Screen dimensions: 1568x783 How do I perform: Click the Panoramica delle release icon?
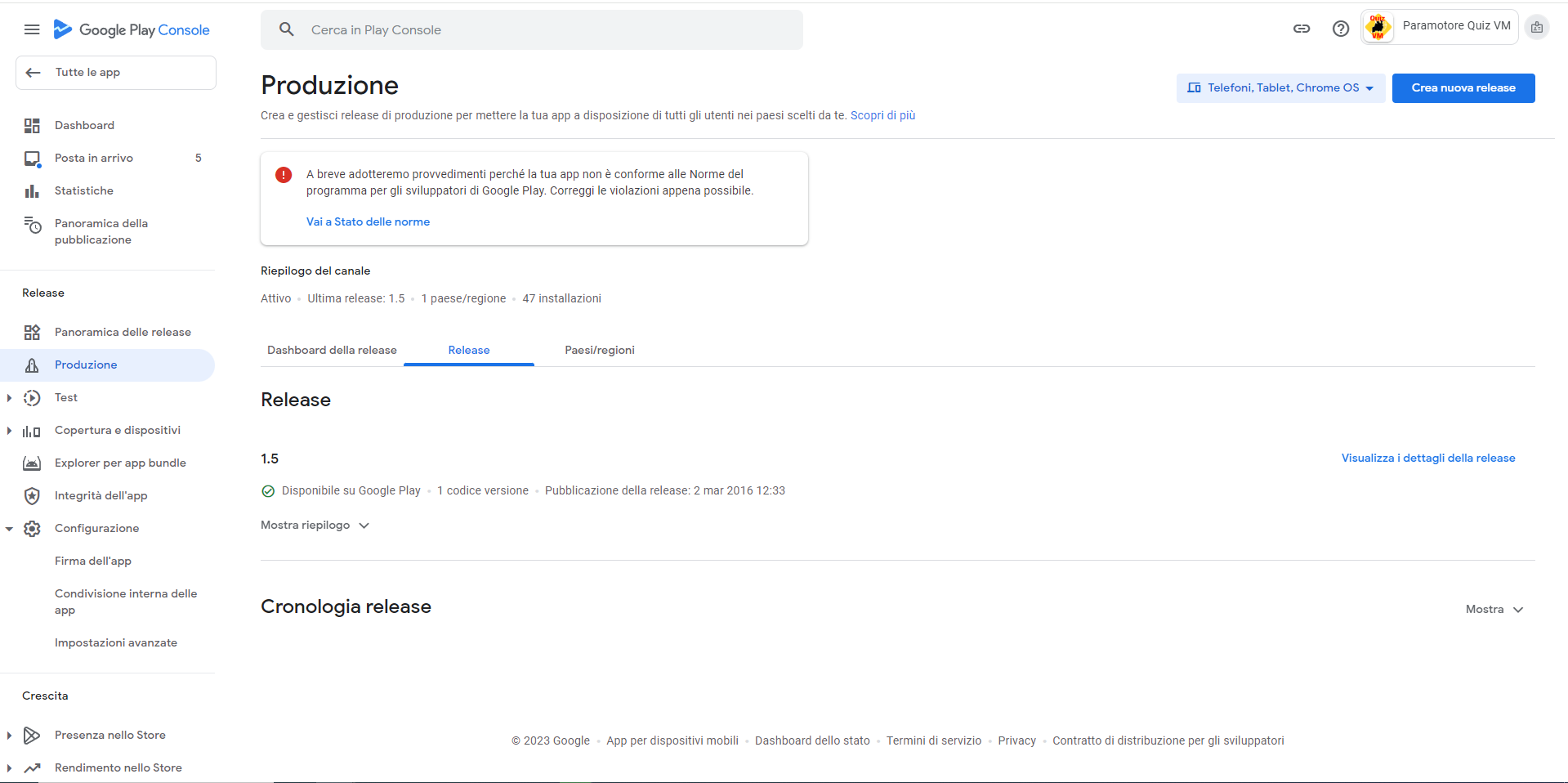[32, 333]
